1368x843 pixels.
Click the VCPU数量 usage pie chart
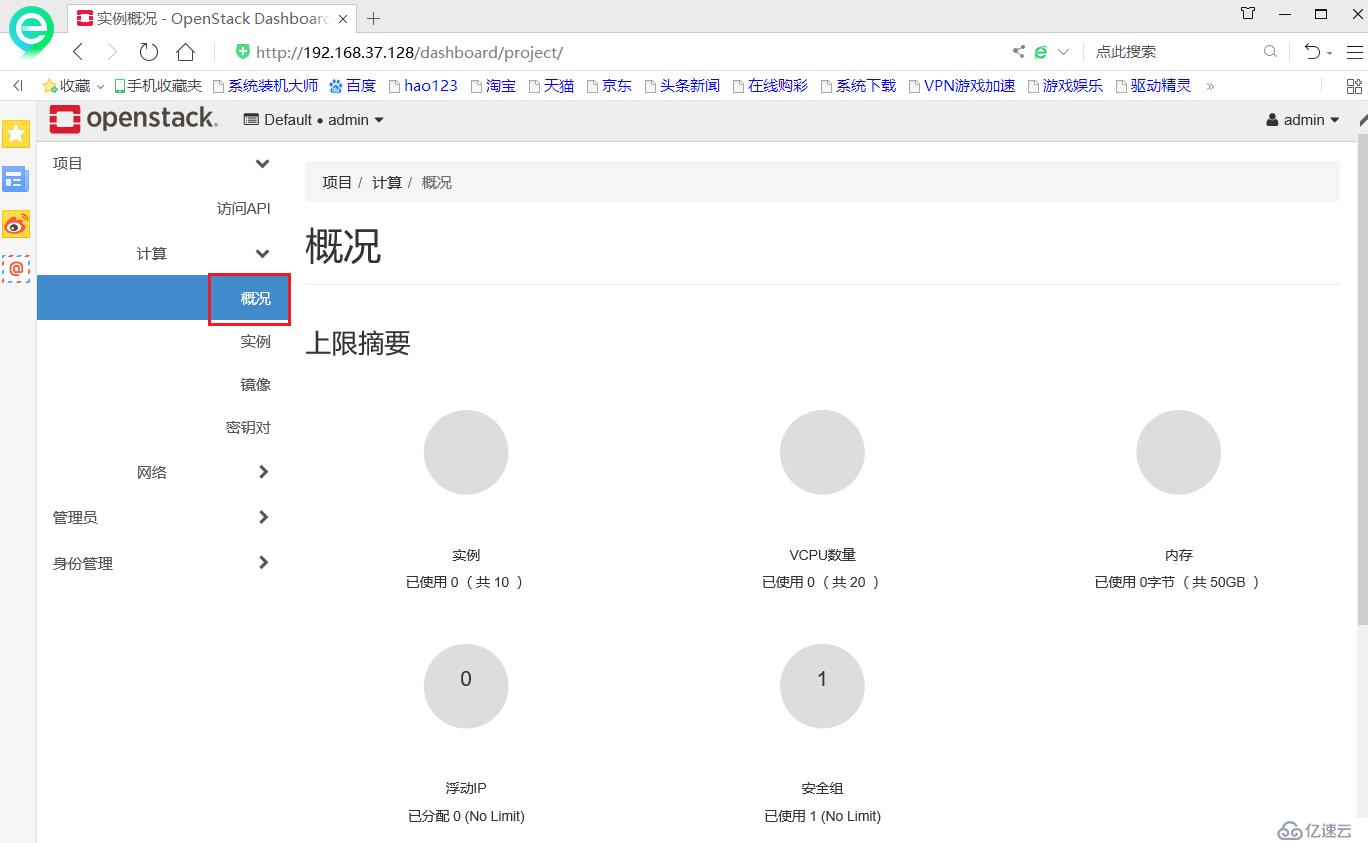coord(822,452)
